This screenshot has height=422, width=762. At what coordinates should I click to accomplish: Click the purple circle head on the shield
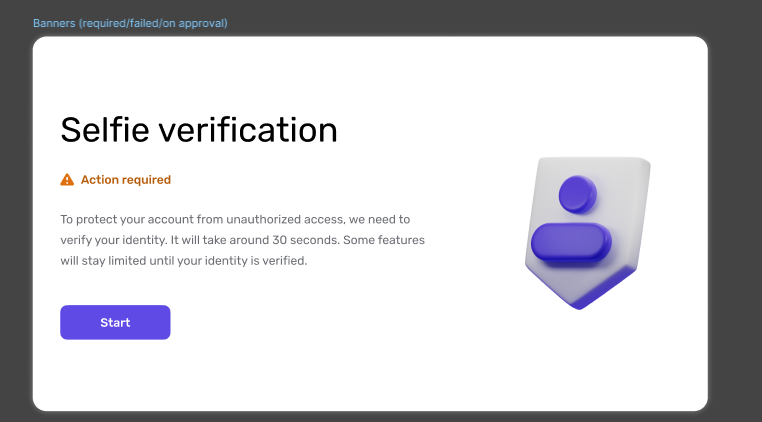click(x=577, y=194)
